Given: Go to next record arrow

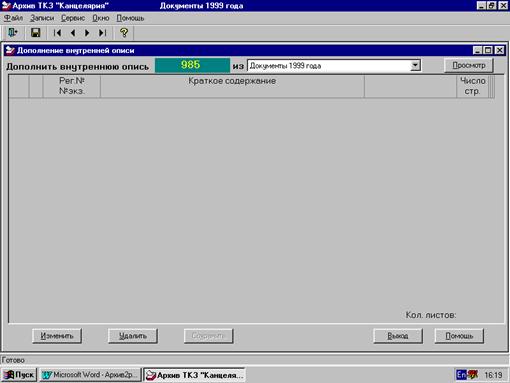Looking at the screenshot, I should tap(87, 33).
